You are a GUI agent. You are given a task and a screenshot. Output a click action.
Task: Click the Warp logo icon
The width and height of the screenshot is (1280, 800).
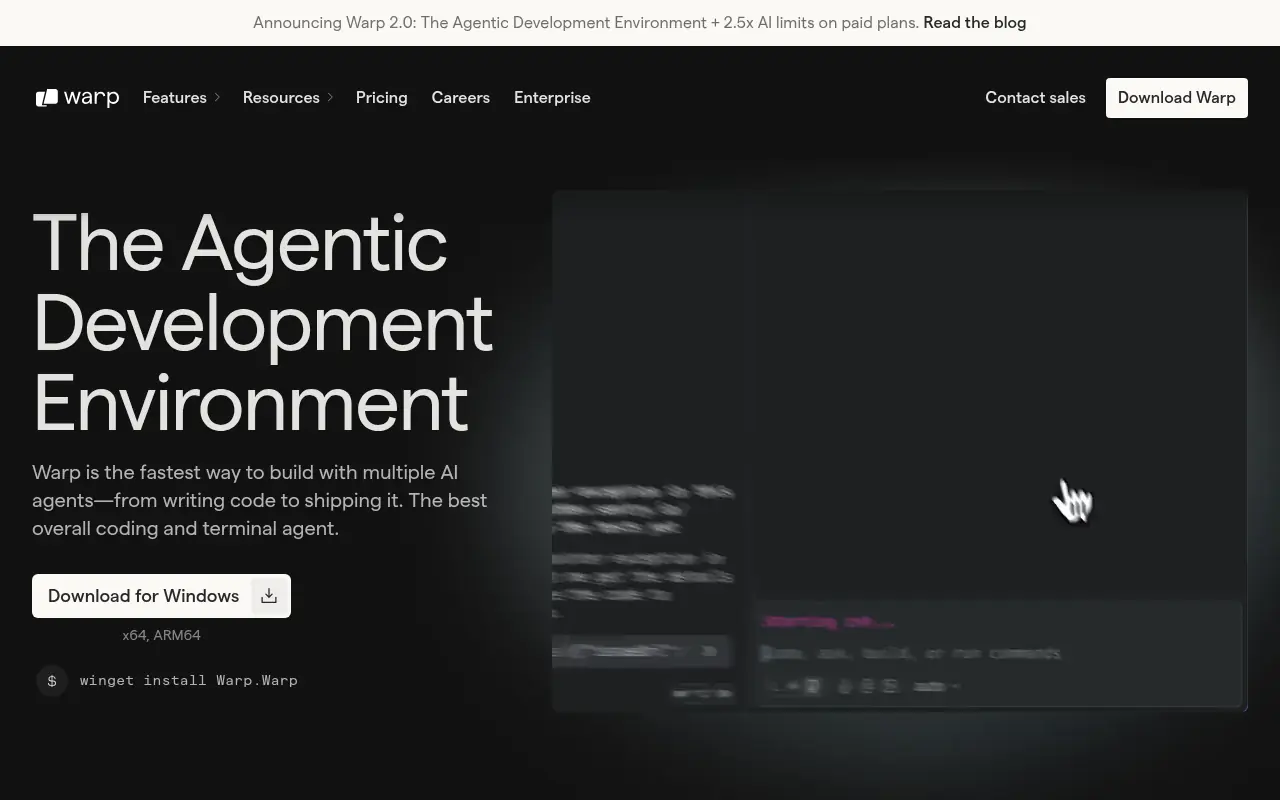coord(47,98)
